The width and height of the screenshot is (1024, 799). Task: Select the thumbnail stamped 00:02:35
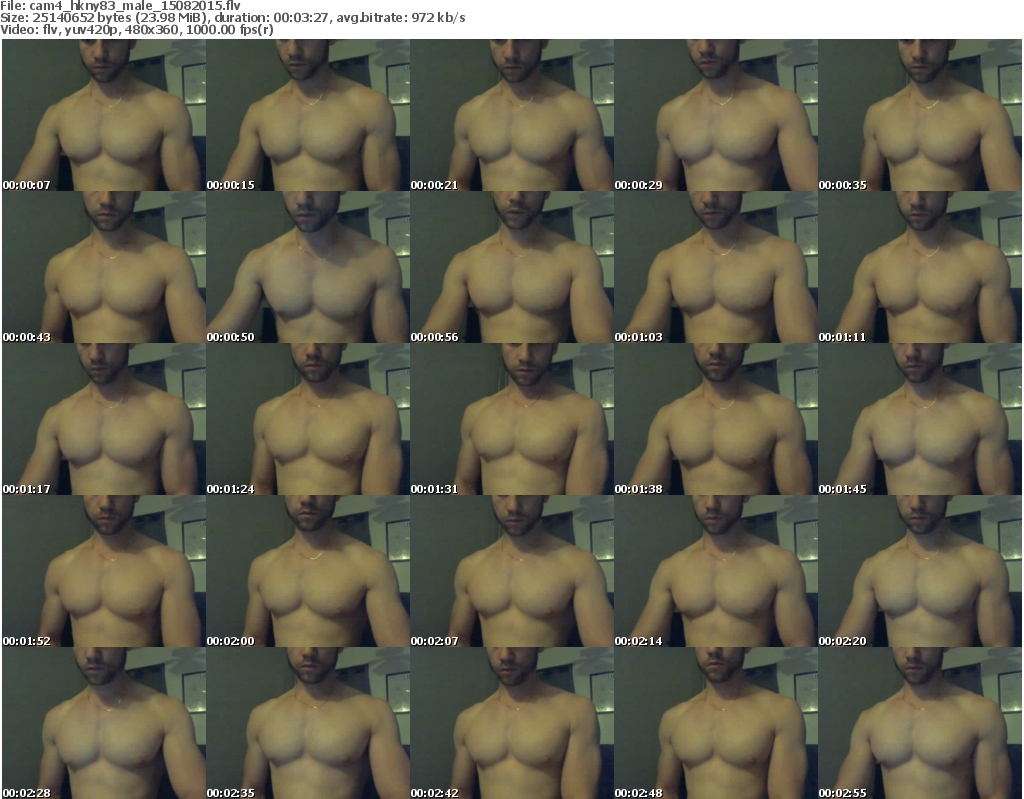click(x=308, y=723)
